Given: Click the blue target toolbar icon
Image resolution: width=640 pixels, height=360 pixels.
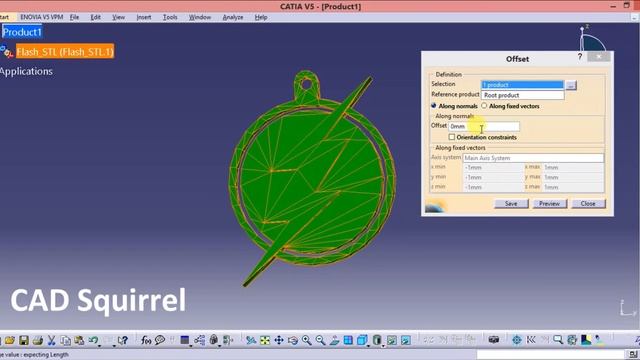Looking at the screenshot, I should click(x=517, y=340).
